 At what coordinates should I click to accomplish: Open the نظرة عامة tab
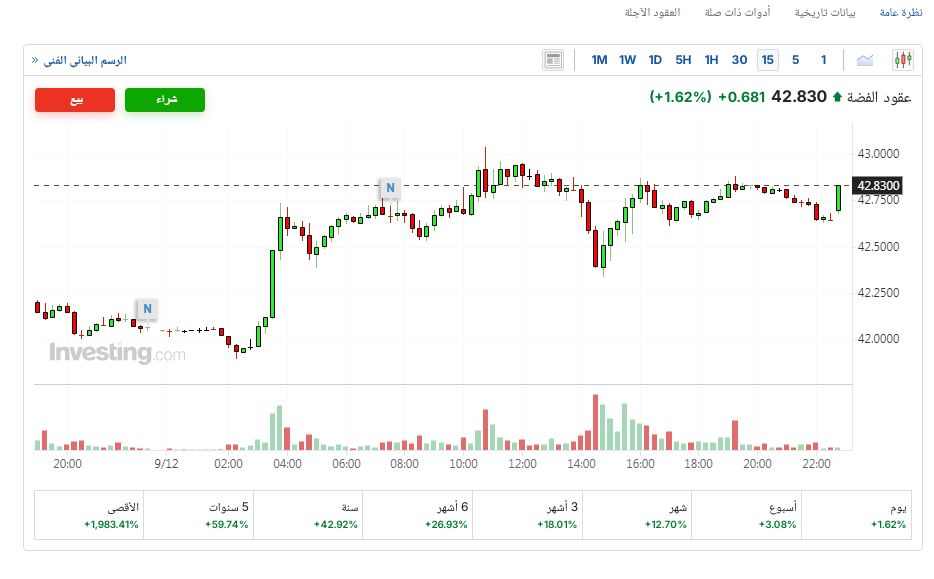pyautogui.click(x=901, y=12)
